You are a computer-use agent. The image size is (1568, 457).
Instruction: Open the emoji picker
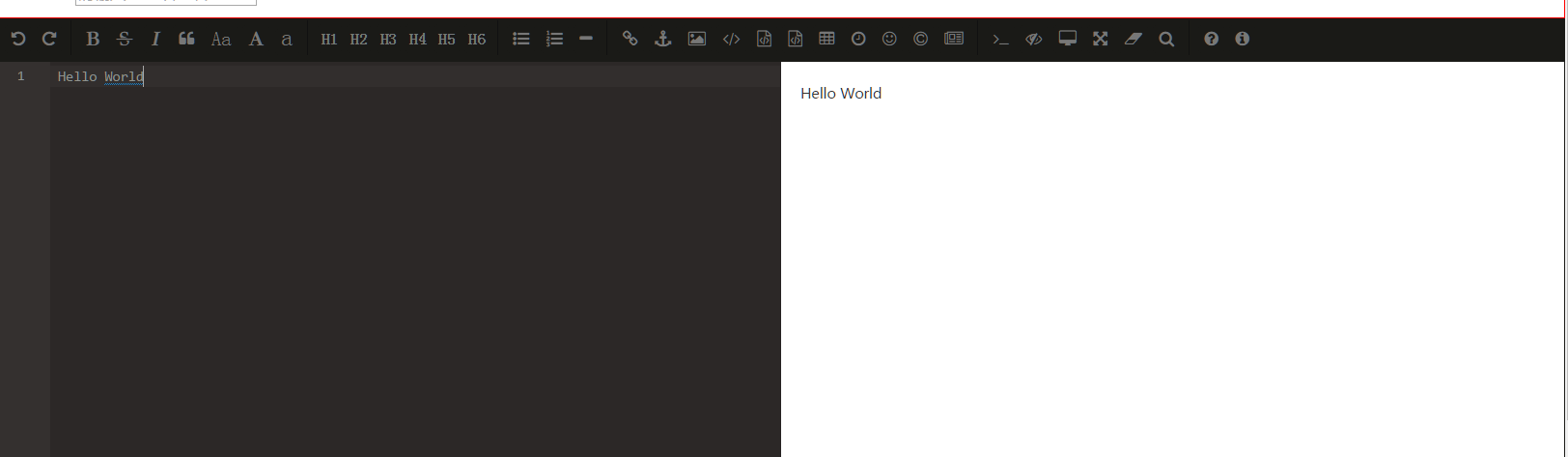point(889,39)
